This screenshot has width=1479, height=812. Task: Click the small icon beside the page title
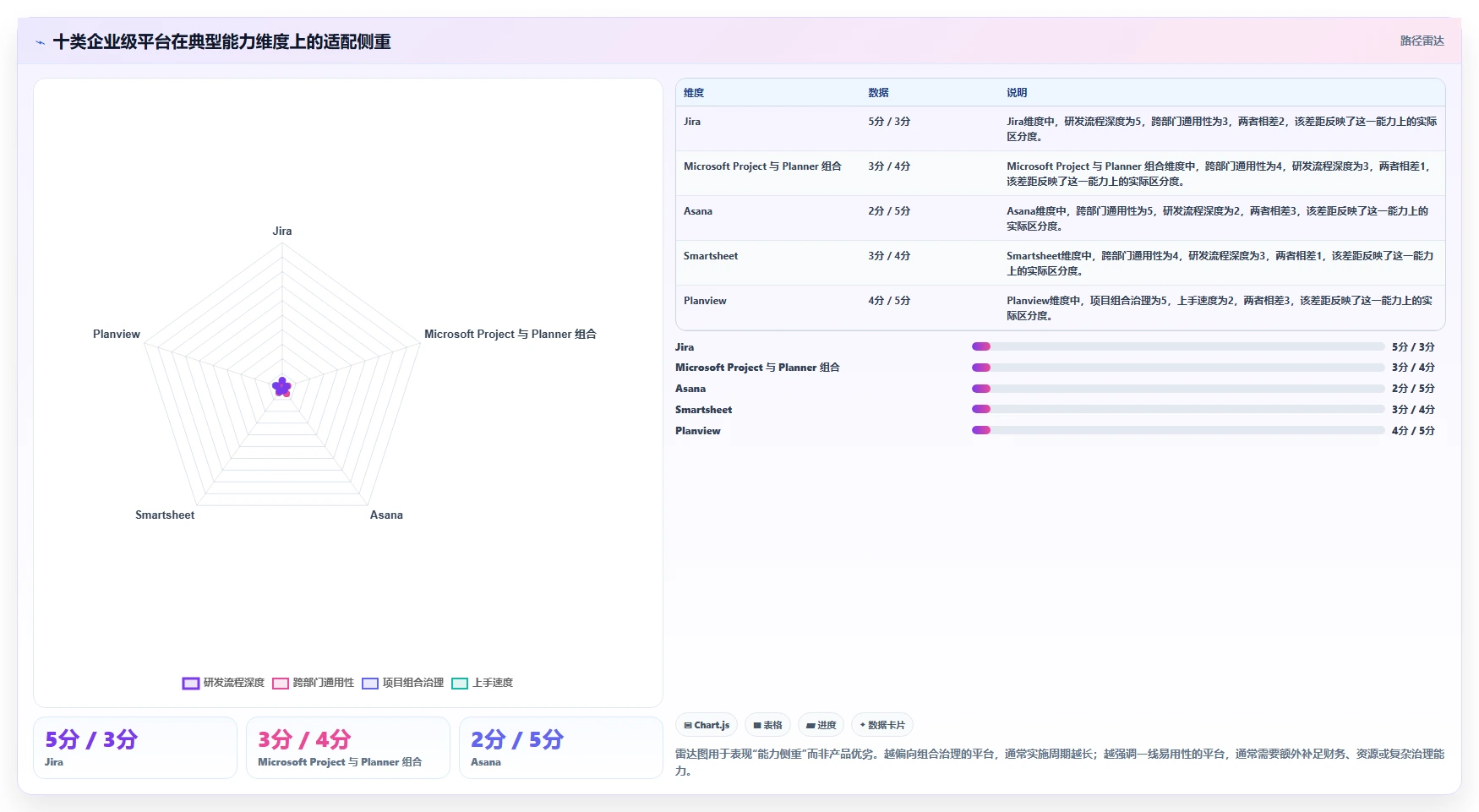(x=40, y=42)
